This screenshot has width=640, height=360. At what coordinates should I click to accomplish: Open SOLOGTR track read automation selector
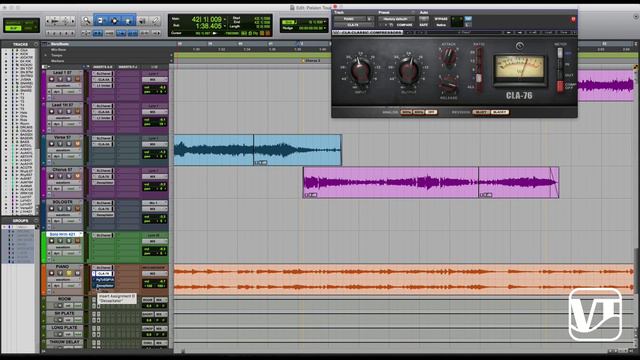(x=72, y=221)
